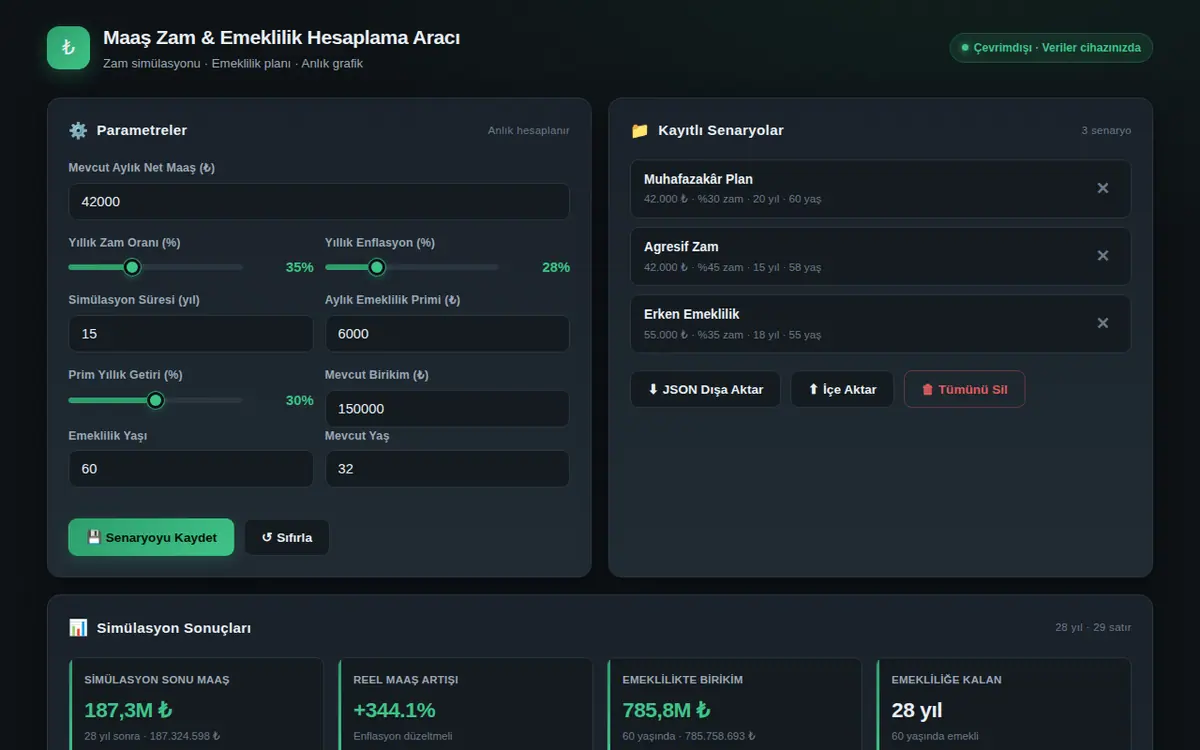Image resolution: width=1200 pixels, height=750 pixels.
Task: Remove the Agresif Zam scenario
Action: pos(1103,256)
